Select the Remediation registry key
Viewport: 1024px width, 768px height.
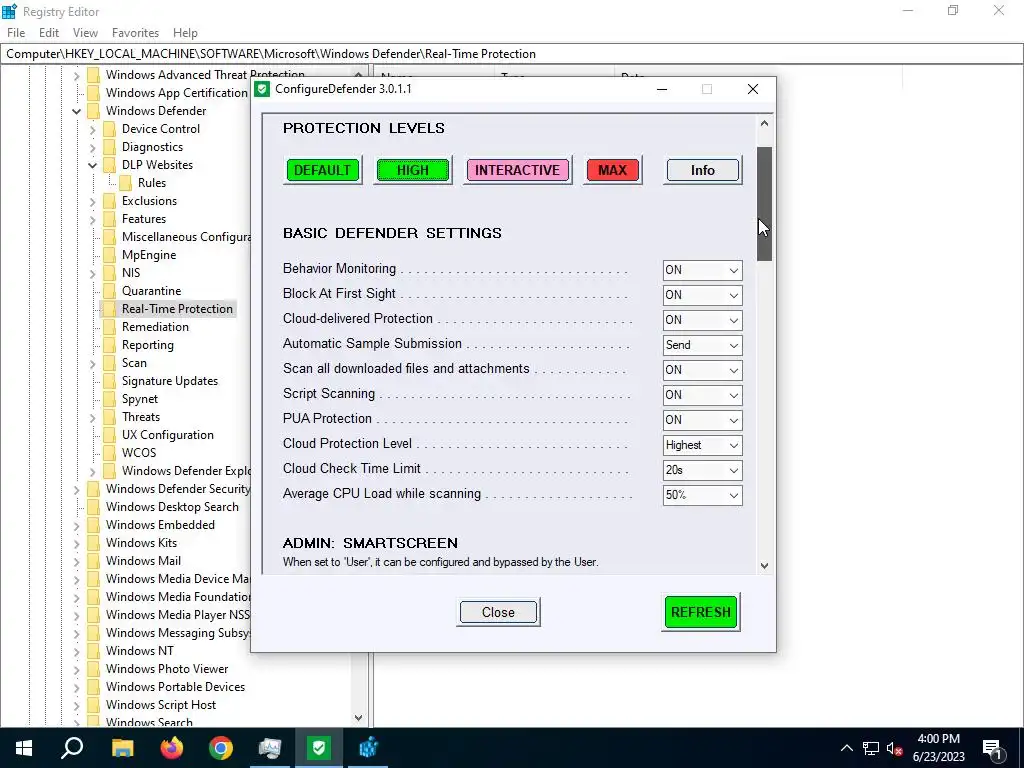pyautogui.click(x=155, y=327)
